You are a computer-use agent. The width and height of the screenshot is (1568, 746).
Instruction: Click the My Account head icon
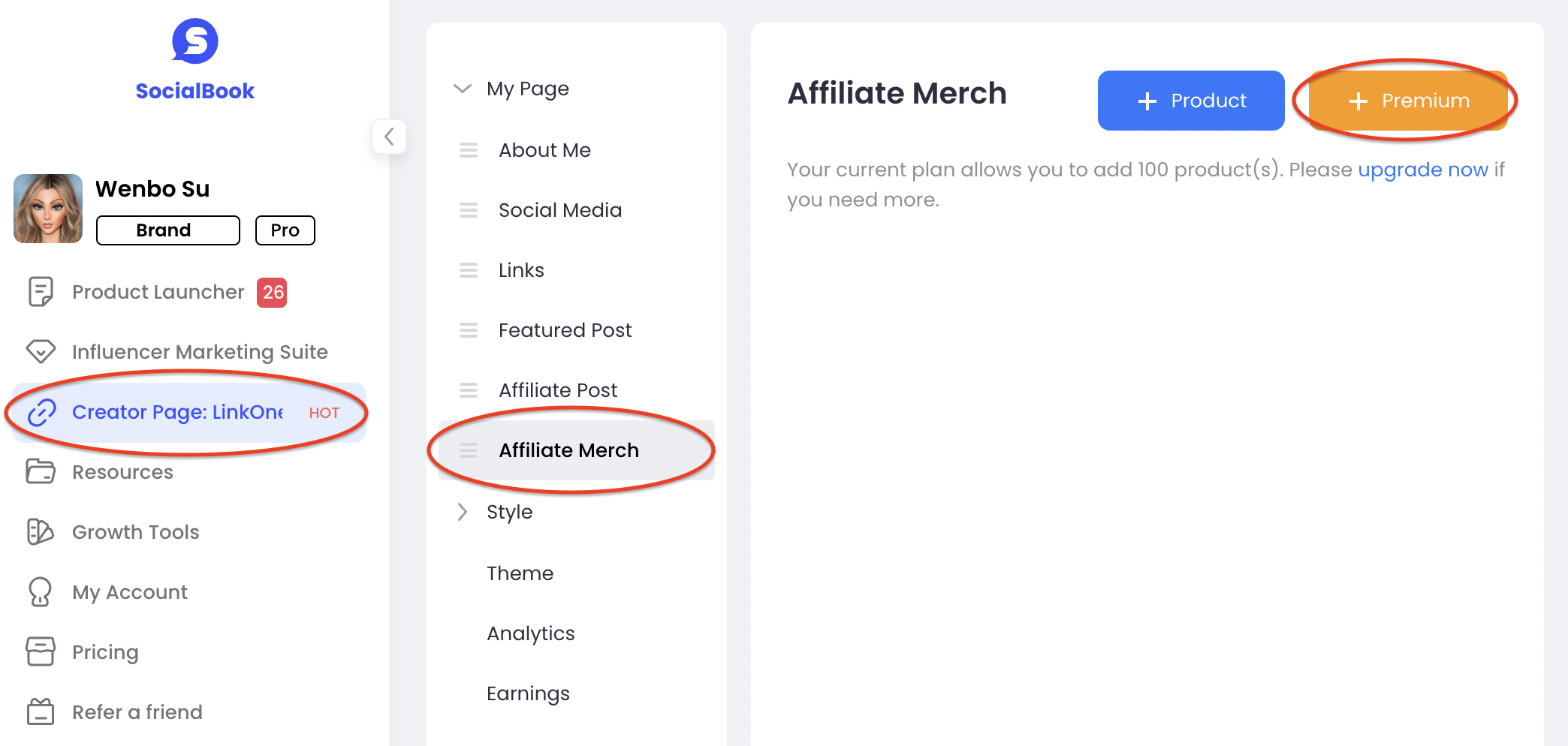[41, 591]
